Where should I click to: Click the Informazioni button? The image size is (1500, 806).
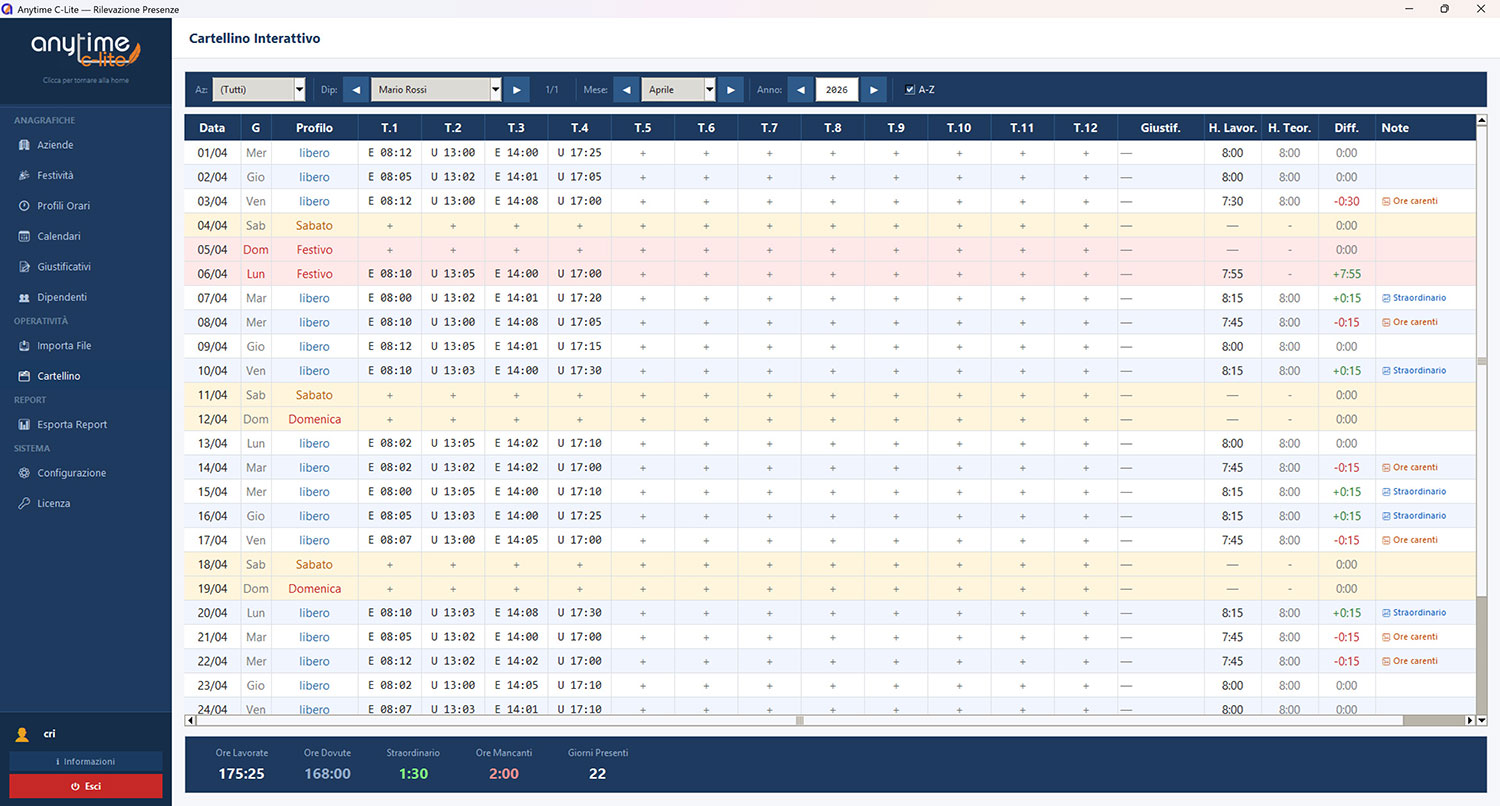(x=85, y=762)
